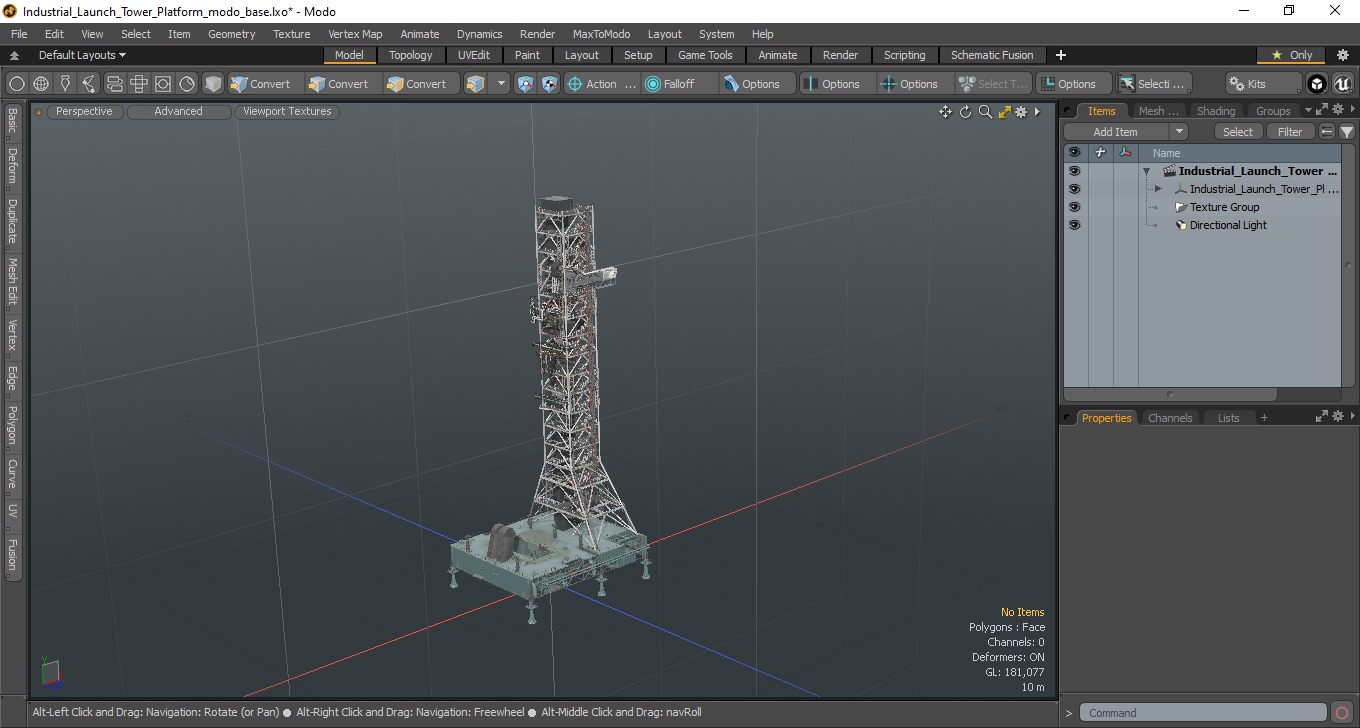This screenshot has width=1360, height=728.
Task: Switch to the Topology layout tab
Action: point(411,55)
